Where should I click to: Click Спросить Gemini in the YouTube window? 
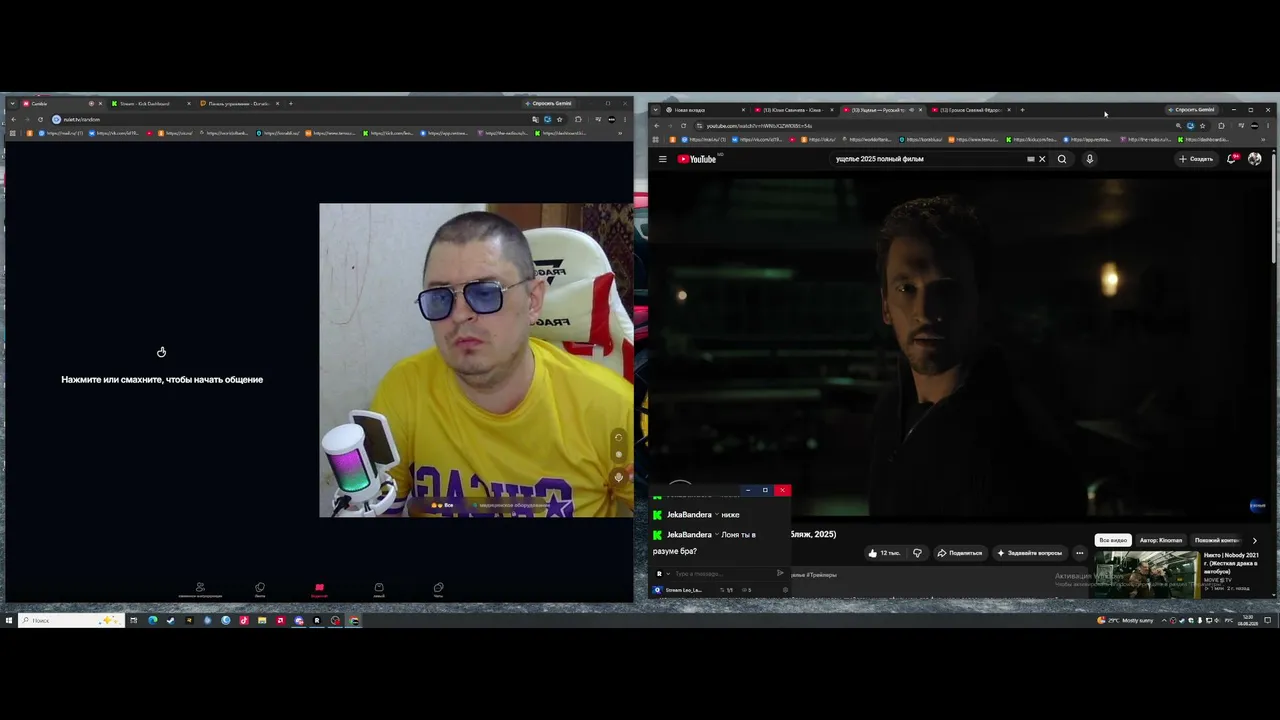tap(1191, 110)
